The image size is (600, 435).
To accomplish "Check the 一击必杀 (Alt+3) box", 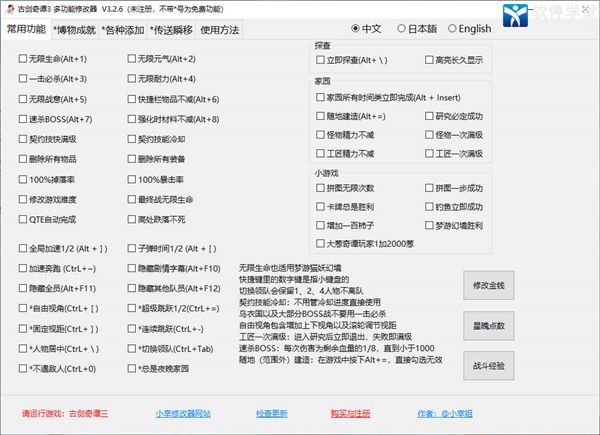I will point(23,78).
